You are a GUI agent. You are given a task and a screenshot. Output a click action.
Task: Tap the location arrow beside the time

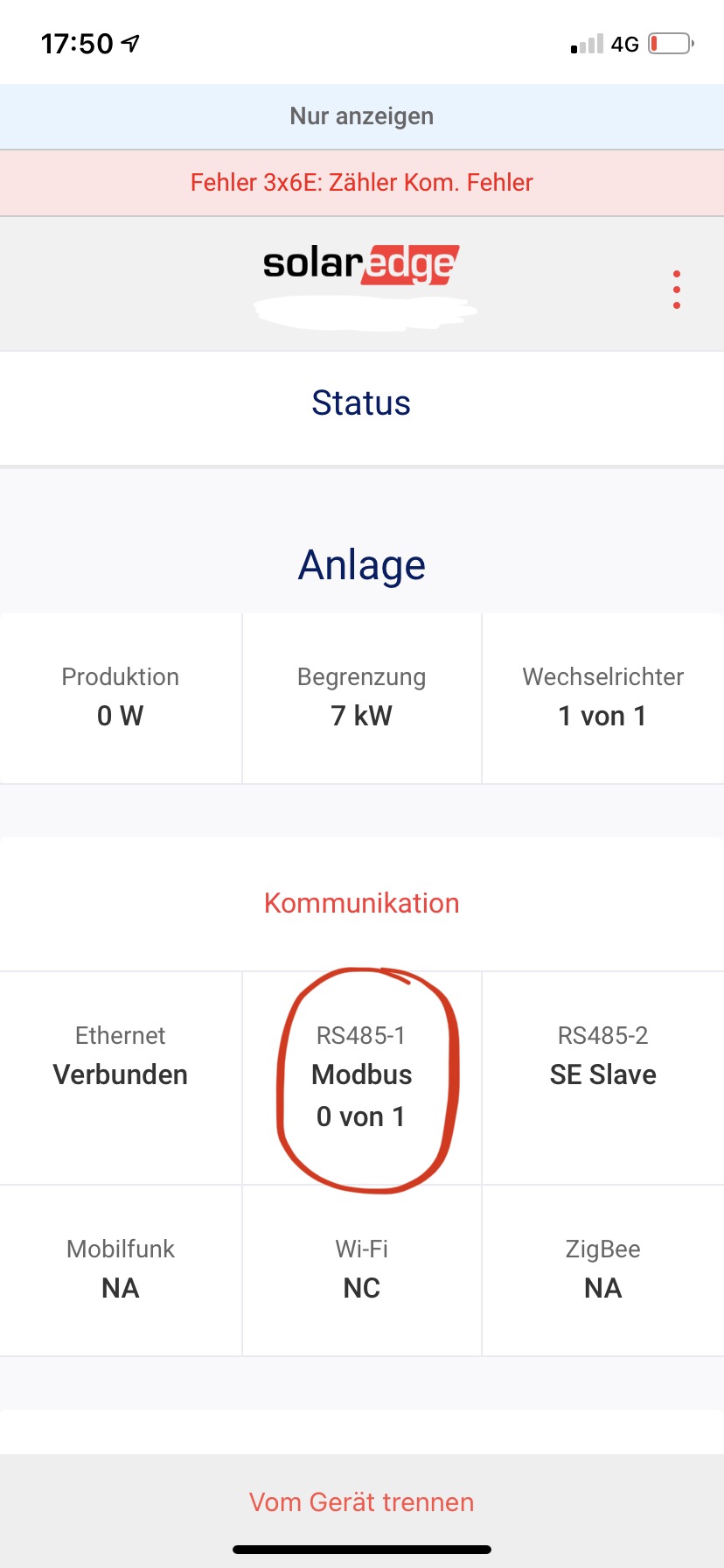(131, 43)
